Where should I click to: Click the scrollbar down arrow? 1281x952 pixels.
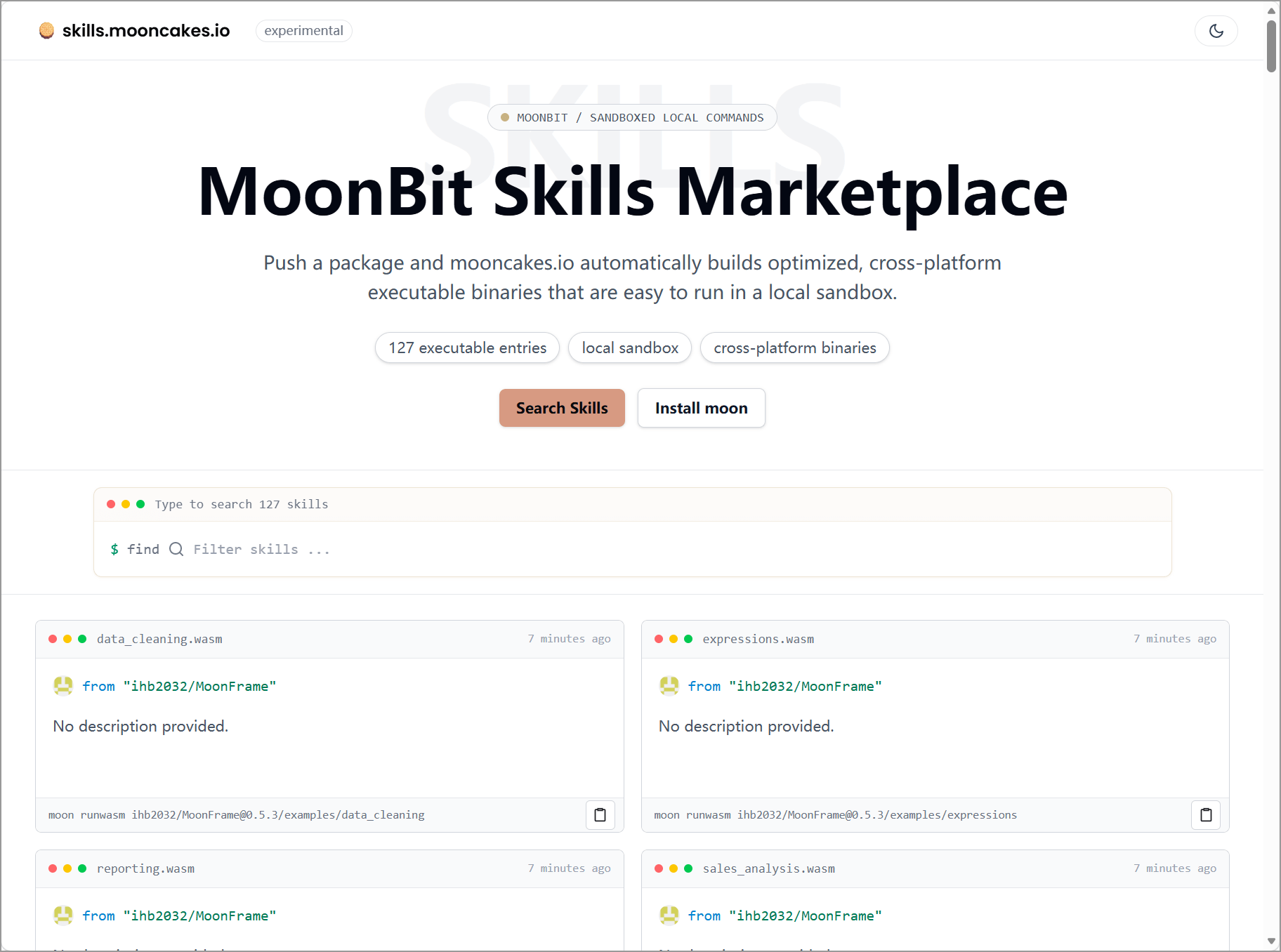pyautogui.click(x=1271, y=941)
